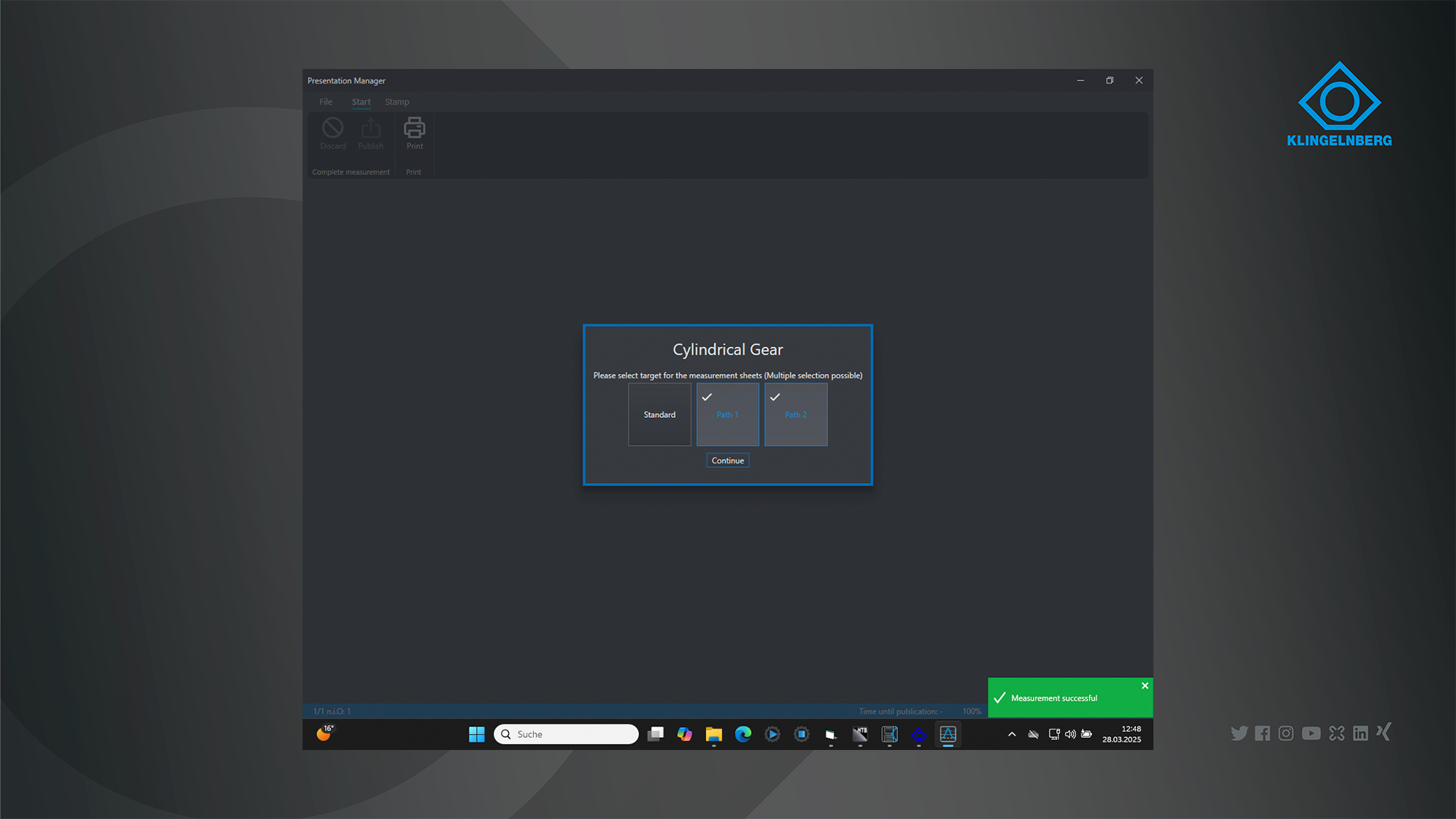Click the Suche search box in taskbar

[566, 734]
